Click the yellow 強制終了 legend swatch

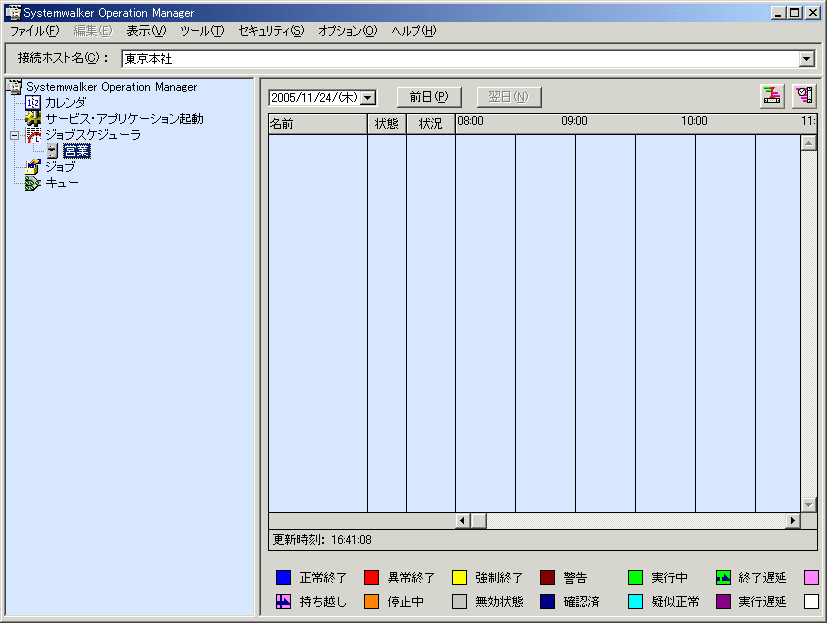459,578
